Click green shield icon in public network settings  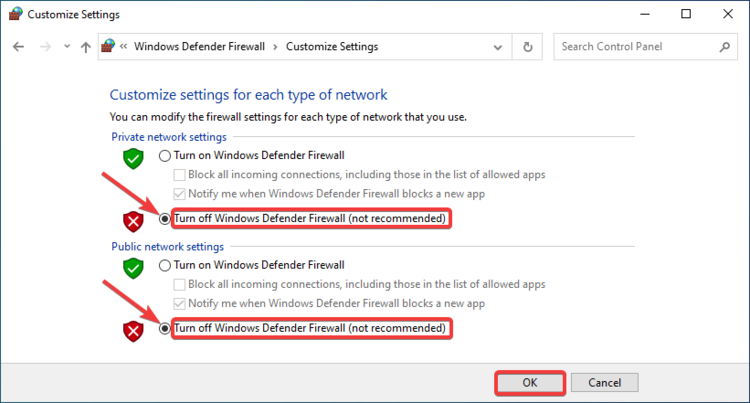tap(133, 268)
